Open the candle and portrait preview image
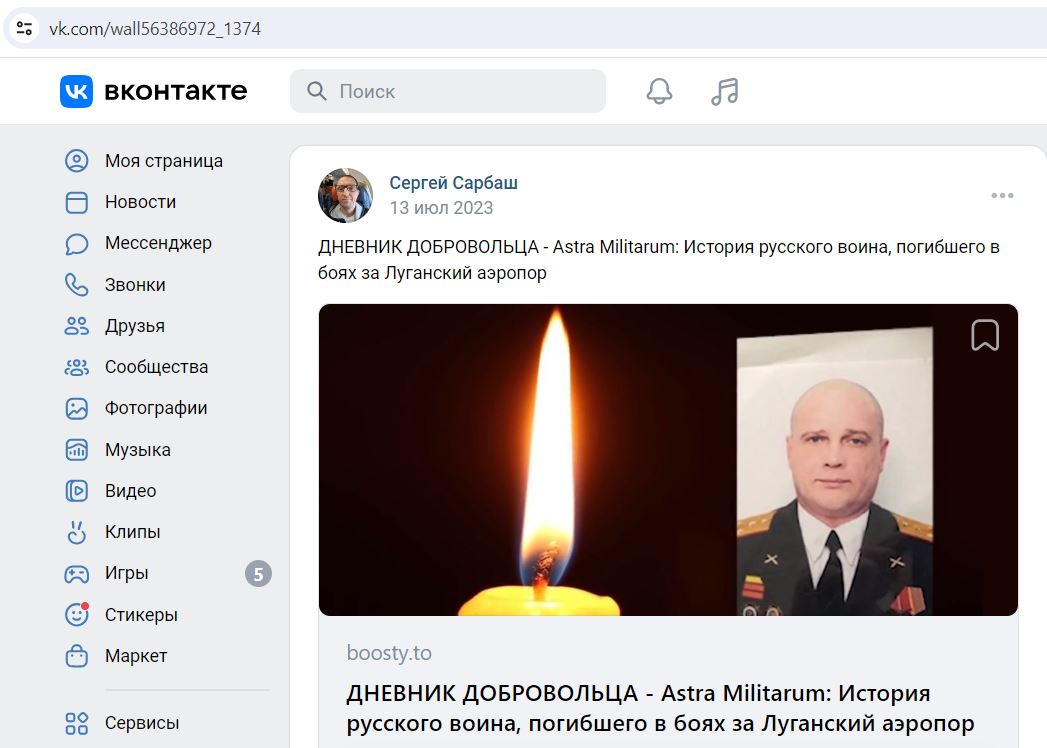The width and height of the screenshot is (1047, 748). [x=668, y=459]
